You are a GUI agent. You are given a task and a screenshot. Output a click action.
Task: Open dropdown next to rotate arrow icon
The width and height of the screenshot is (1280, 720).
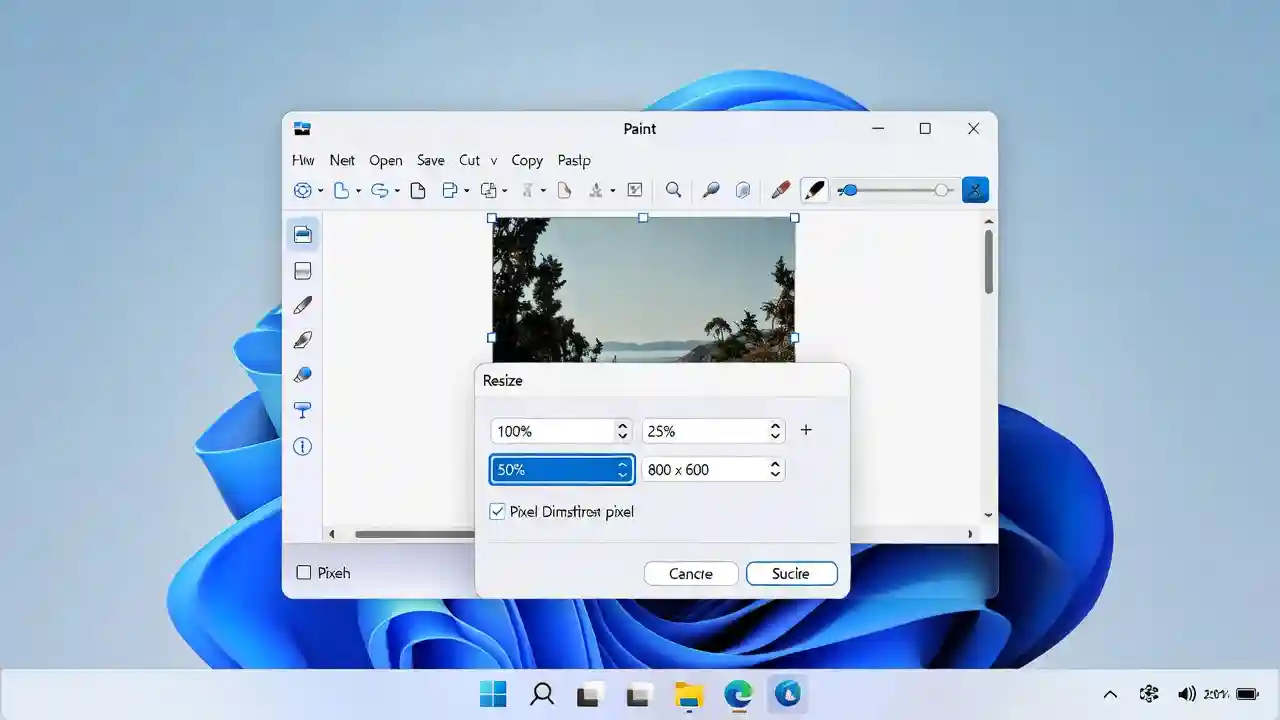point(396,191)
